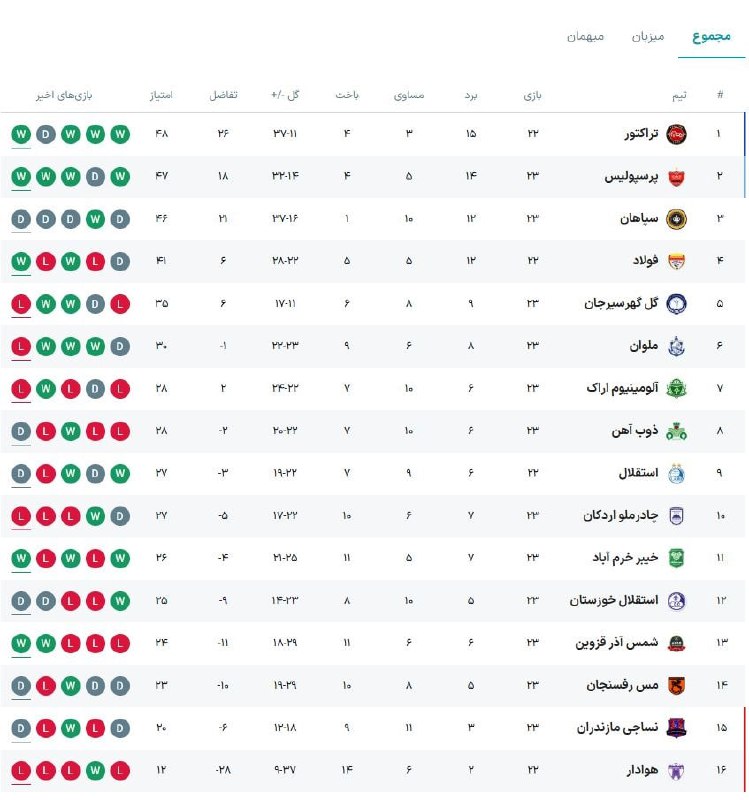Select the مجموع (total) tab
Image resolution: width=749 pixels, height=800 pixels.
tap(711, 36)
